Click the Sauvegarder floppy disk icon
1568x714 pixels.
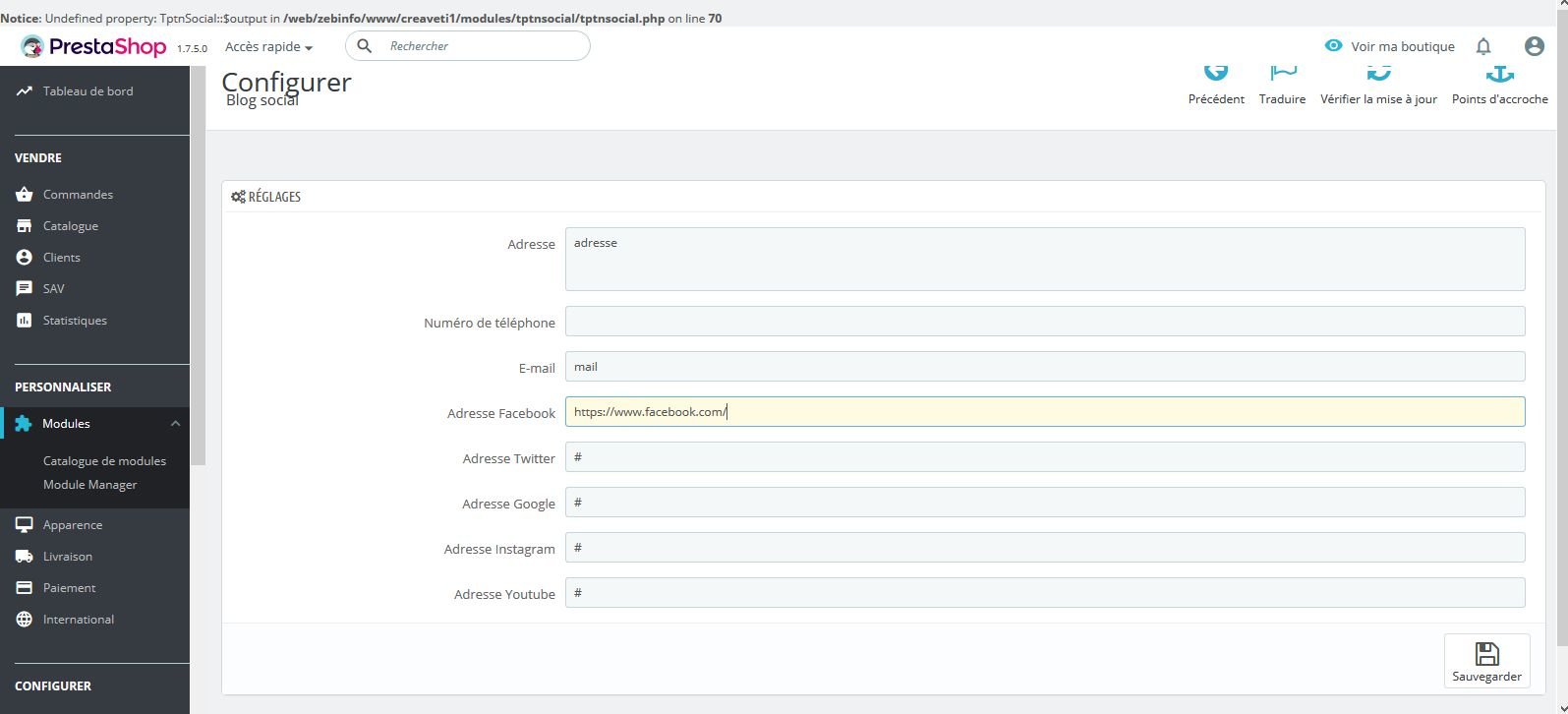[1486, 653]
